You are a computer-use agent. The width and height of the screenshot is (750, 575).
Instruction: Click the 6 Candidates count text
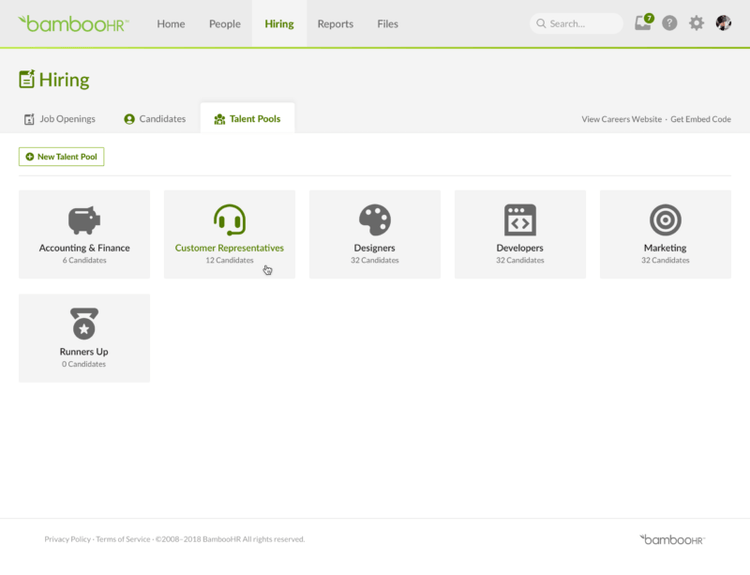[84, 260]
